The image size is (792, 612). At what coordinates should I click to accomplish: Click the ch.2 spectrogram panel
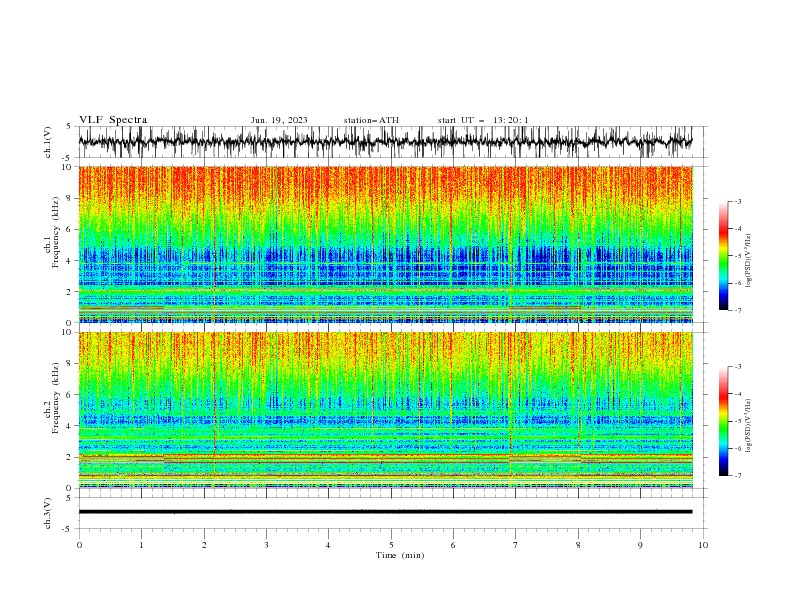coord(385,410)
